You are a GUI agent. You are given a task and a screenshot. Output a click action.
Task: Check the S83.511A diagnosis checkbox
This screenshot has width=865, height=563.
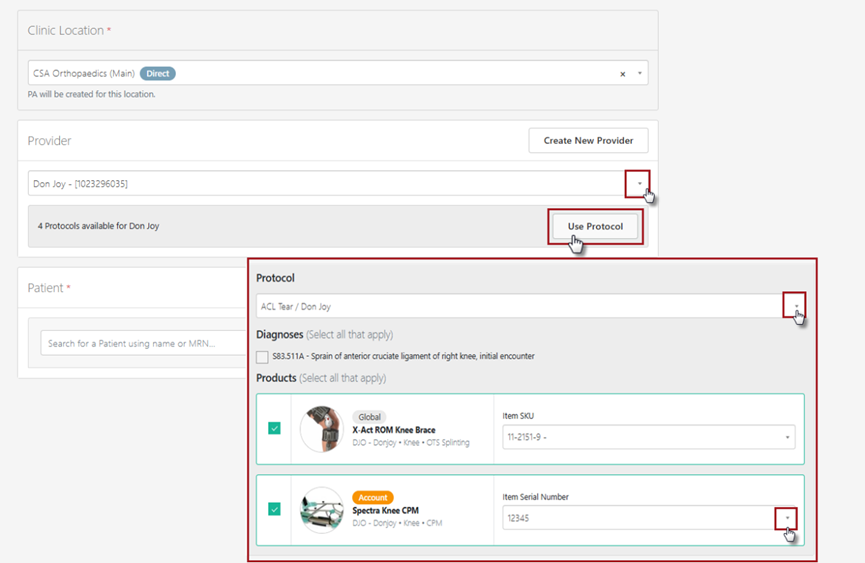pos(262,356)
